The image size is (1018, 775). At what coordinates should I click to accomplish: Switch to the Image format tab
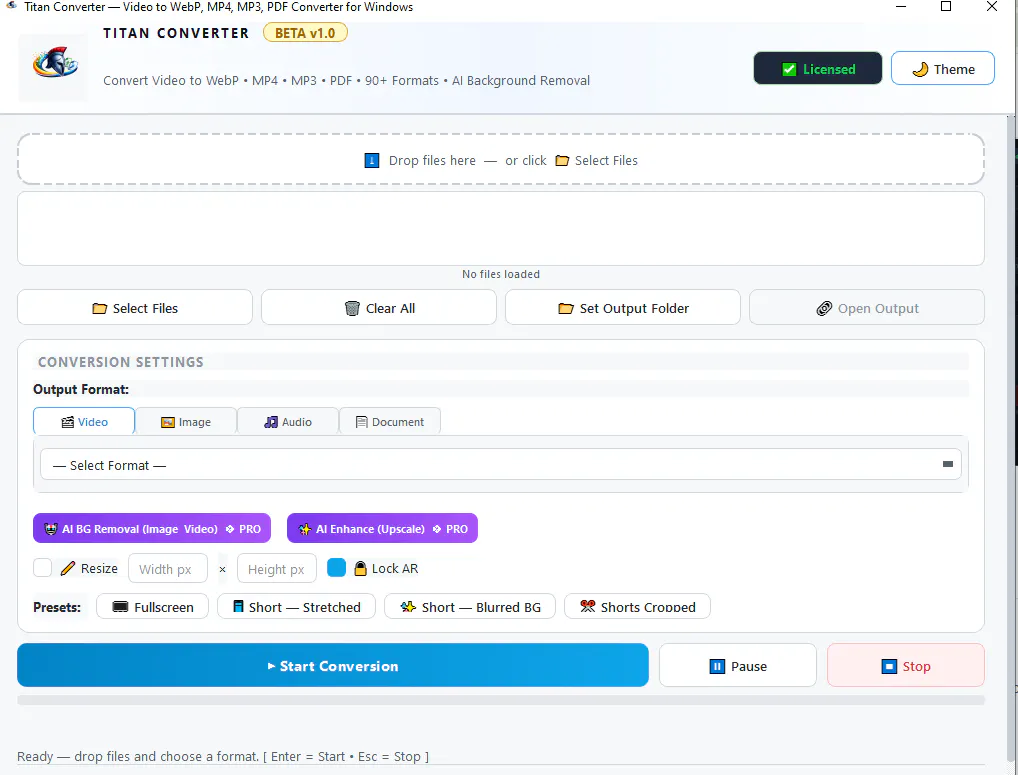[186, 422]
